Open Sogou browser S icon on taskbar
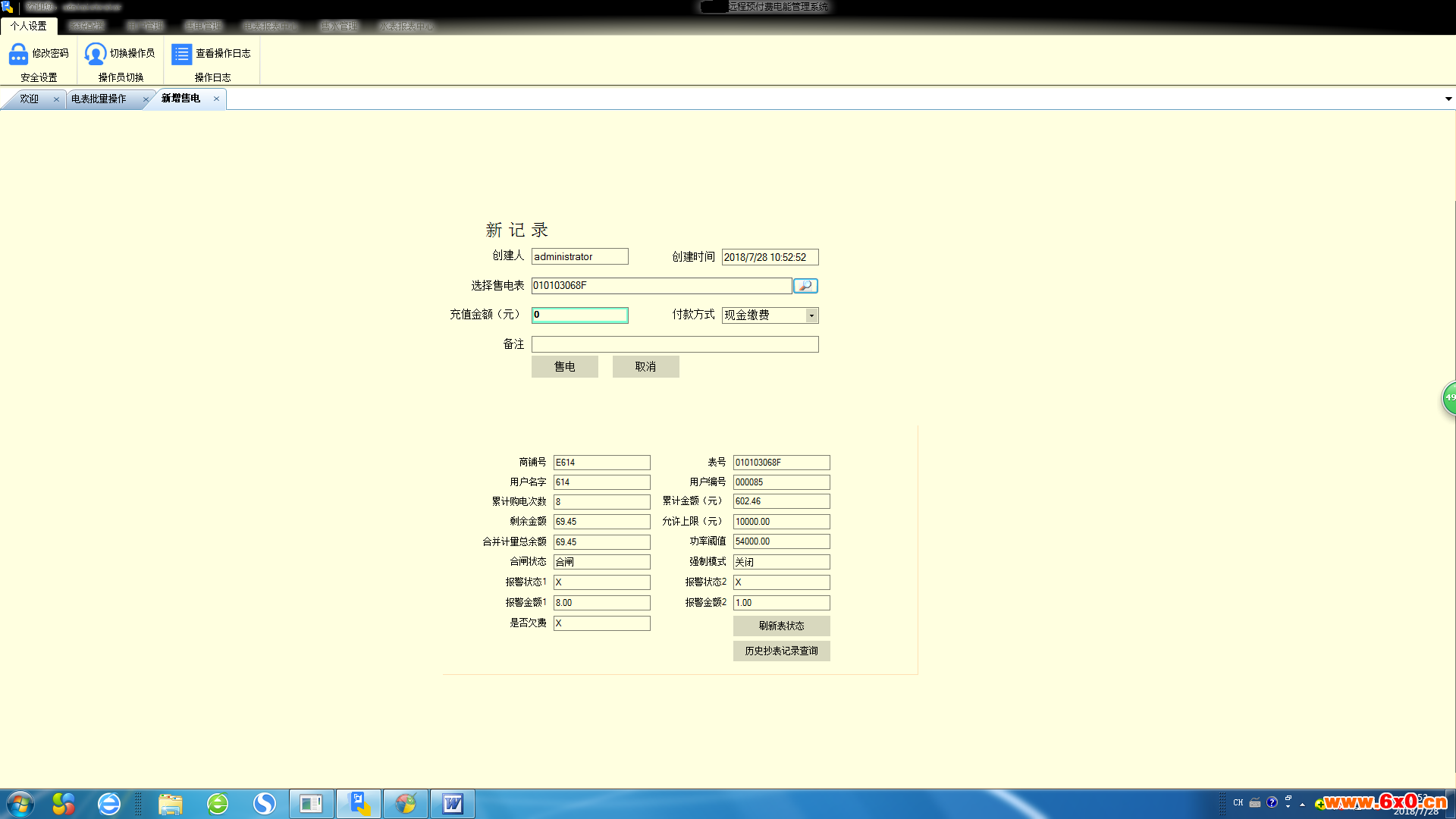 (x=265, y=804)
